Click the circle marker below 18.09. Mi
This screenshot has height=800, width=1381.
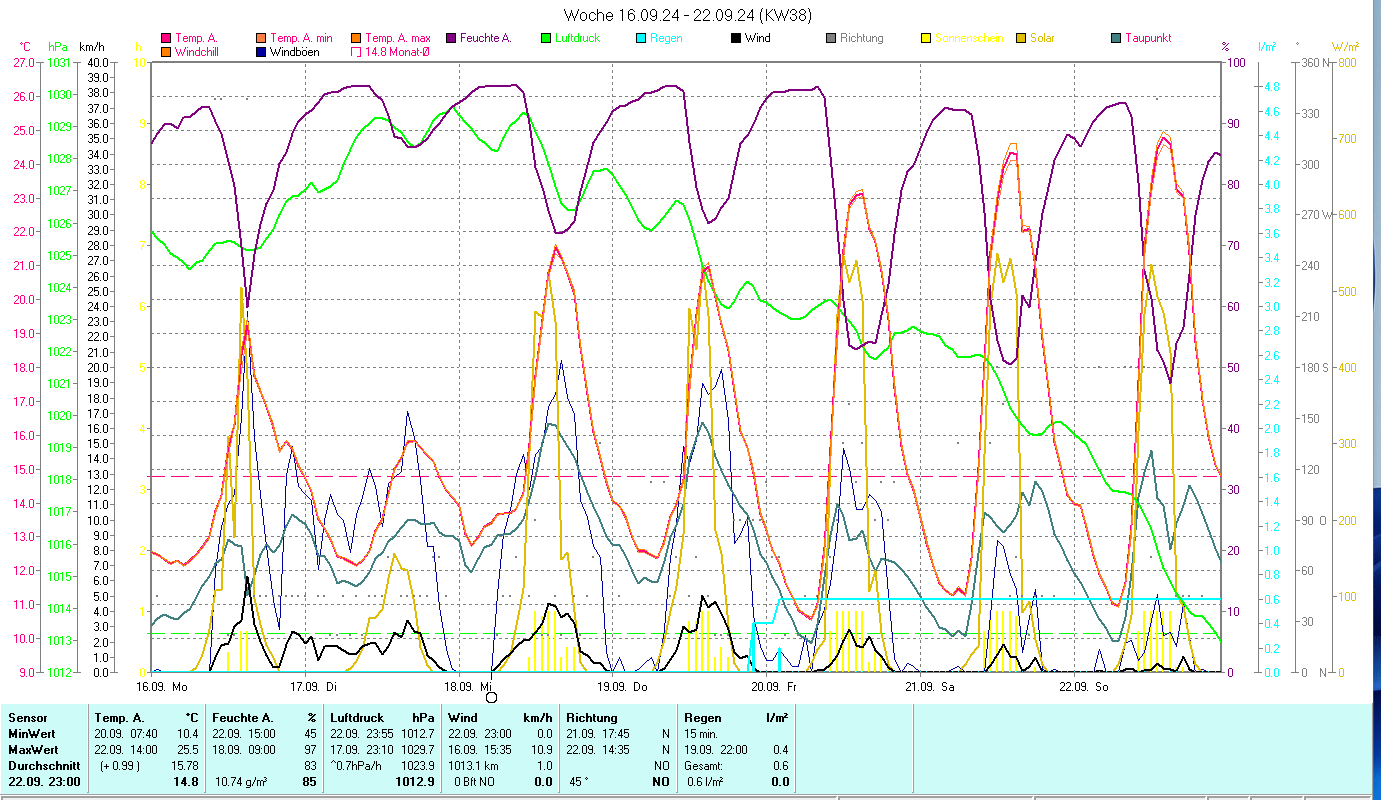point(491,697)
